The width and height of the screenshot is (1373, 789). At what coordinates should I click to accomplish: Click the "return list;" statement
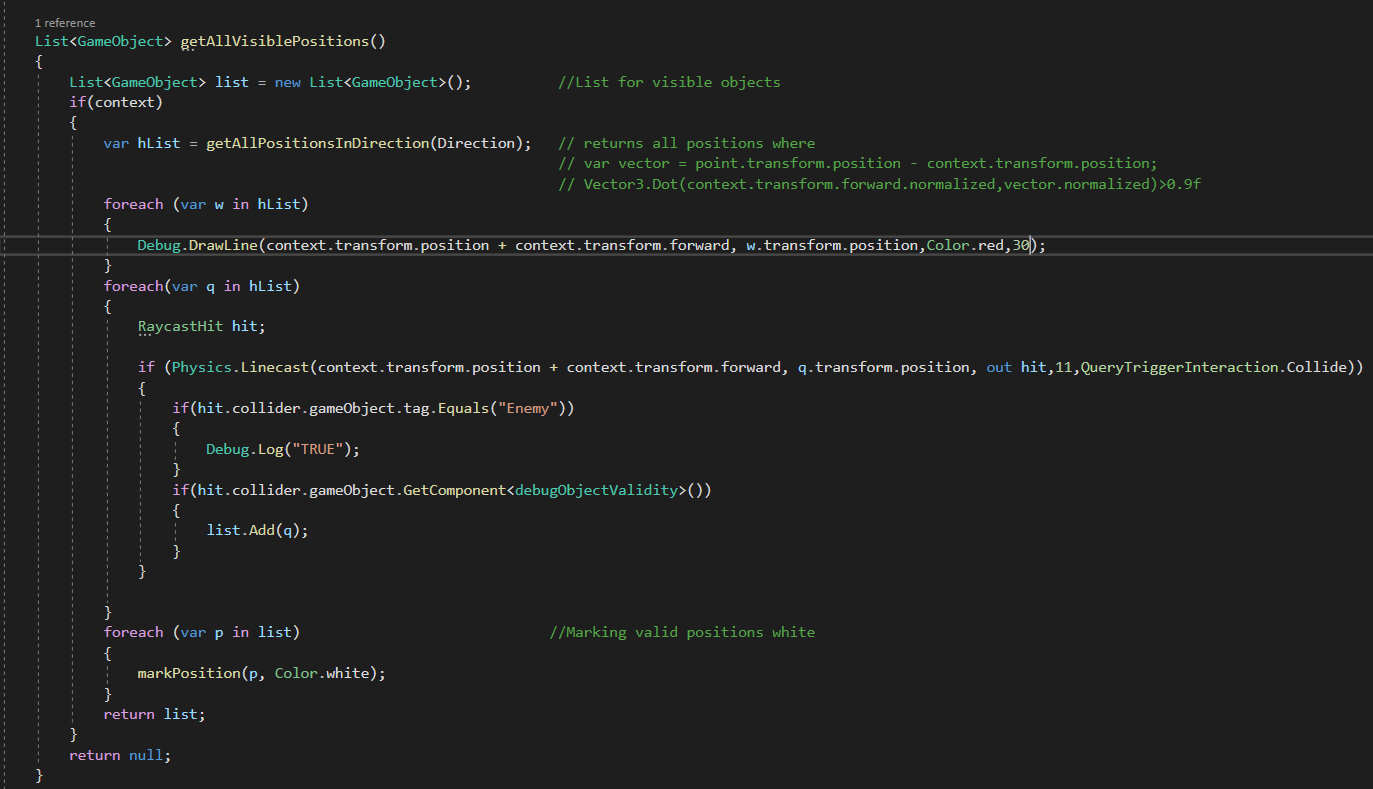154,714
